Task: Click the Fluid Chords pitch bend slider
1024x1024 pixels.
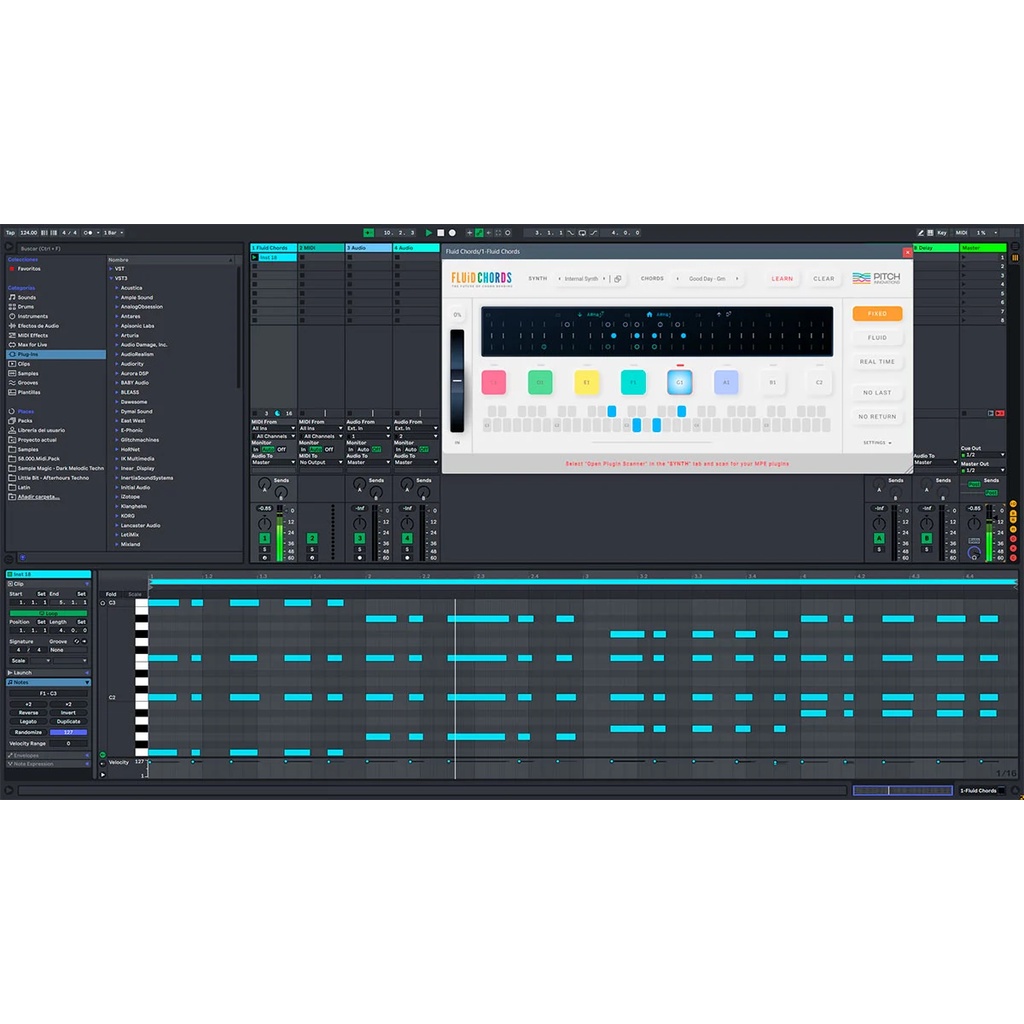Action: tap(457, 381)
